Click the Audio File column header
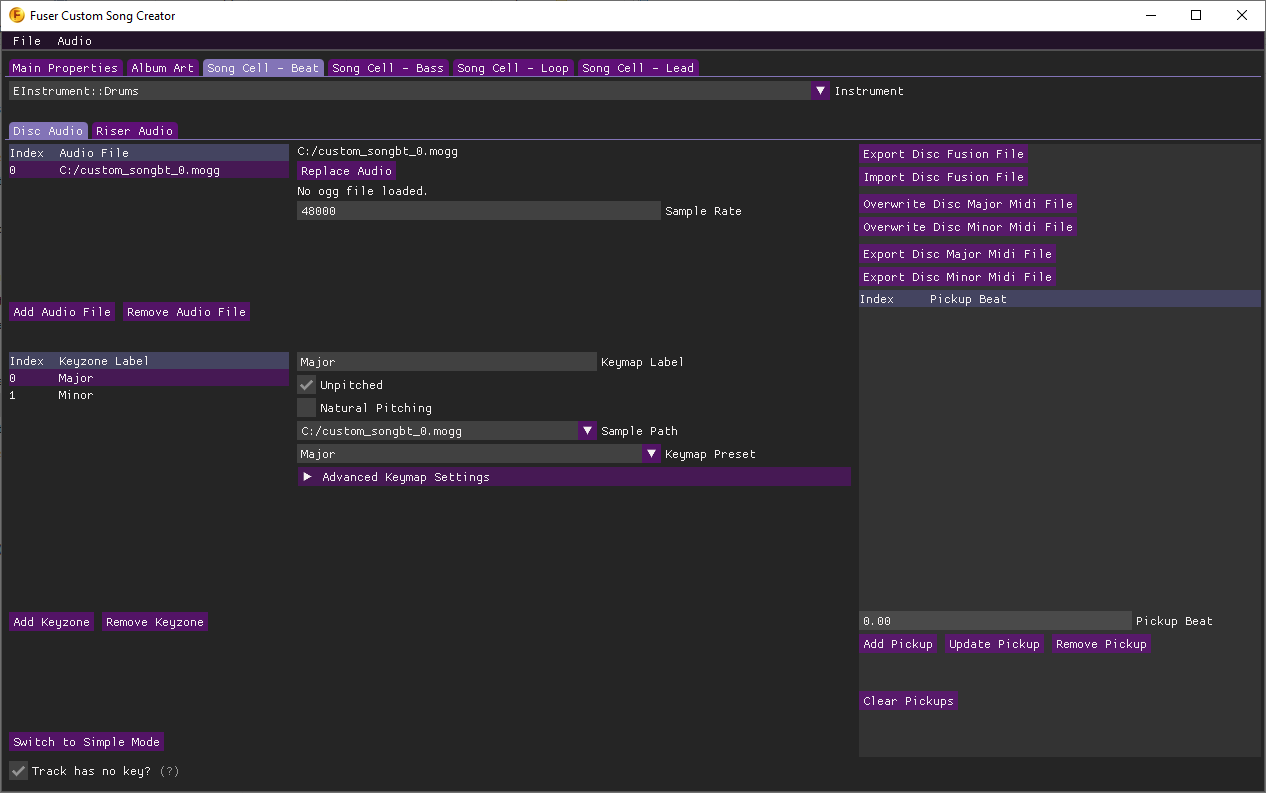The image size is (1266, 793). tap(94, 153)
